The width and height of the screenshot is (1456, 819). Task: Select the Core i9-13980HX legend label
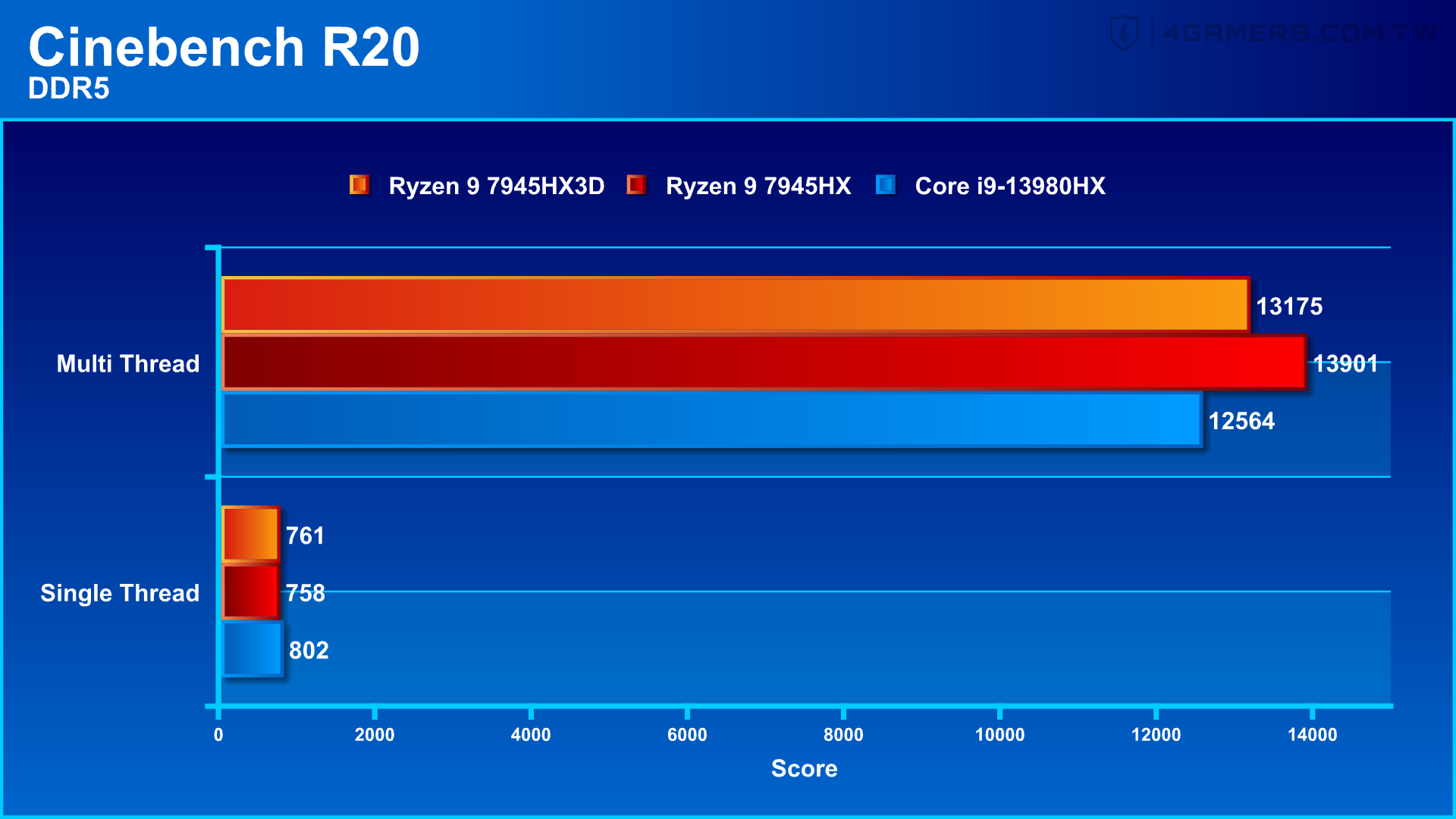pyautogui.click(x=1010, y=186)
